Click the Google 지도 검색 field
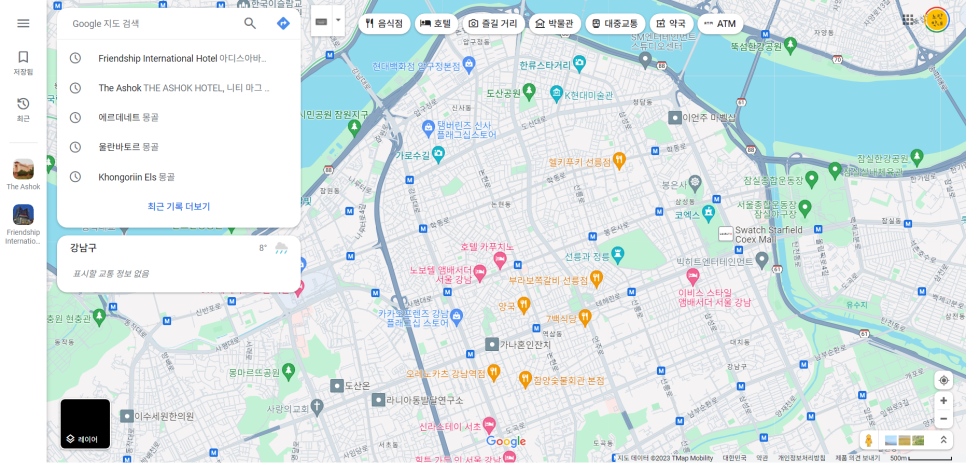Image resolution: width=966 pixels, height=463 pixels. [x=154, y=23]
